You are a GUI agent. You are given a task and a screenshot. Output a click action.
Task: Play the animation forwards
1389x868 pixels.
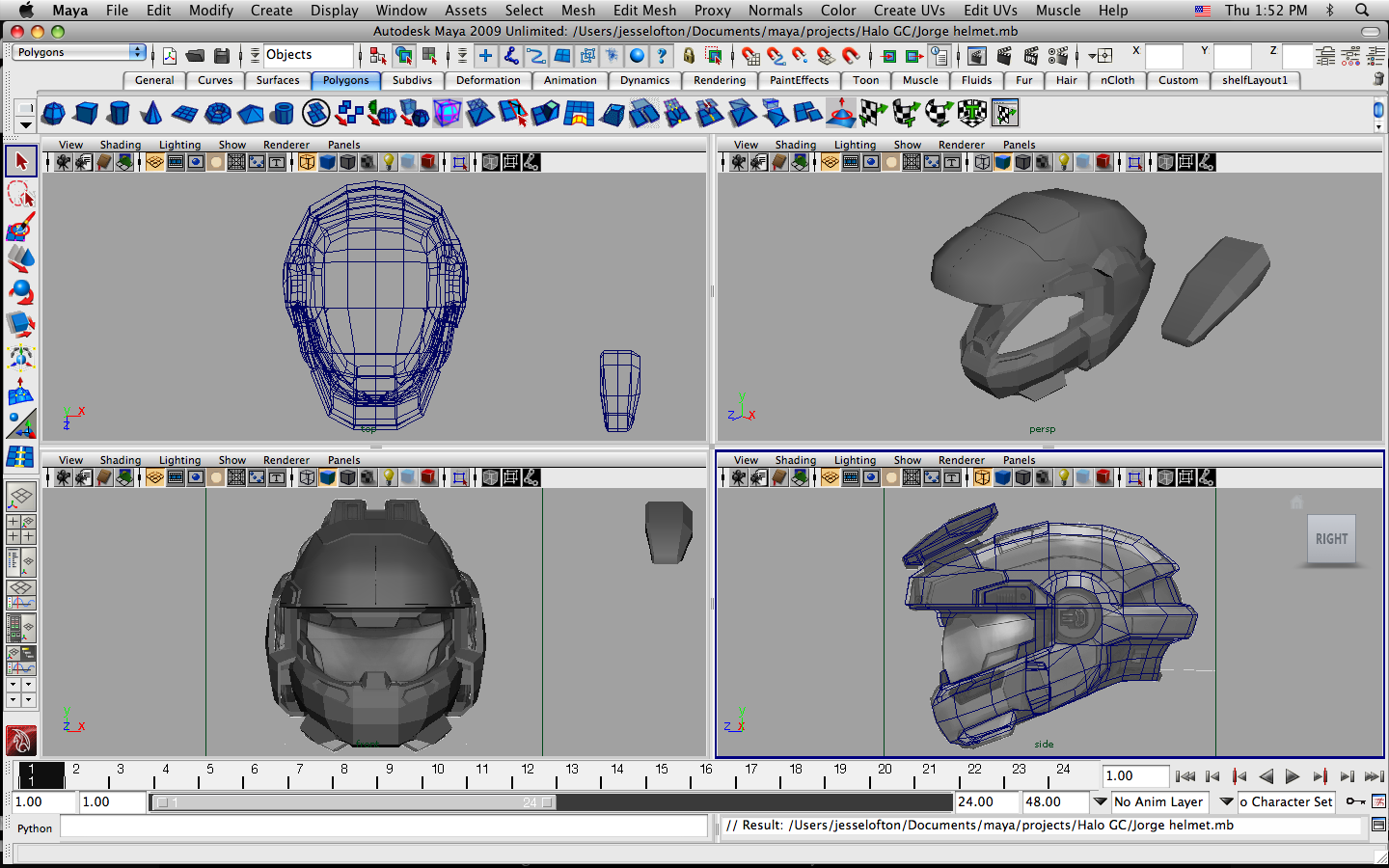pyautogui.click(x=1293, y=776)
